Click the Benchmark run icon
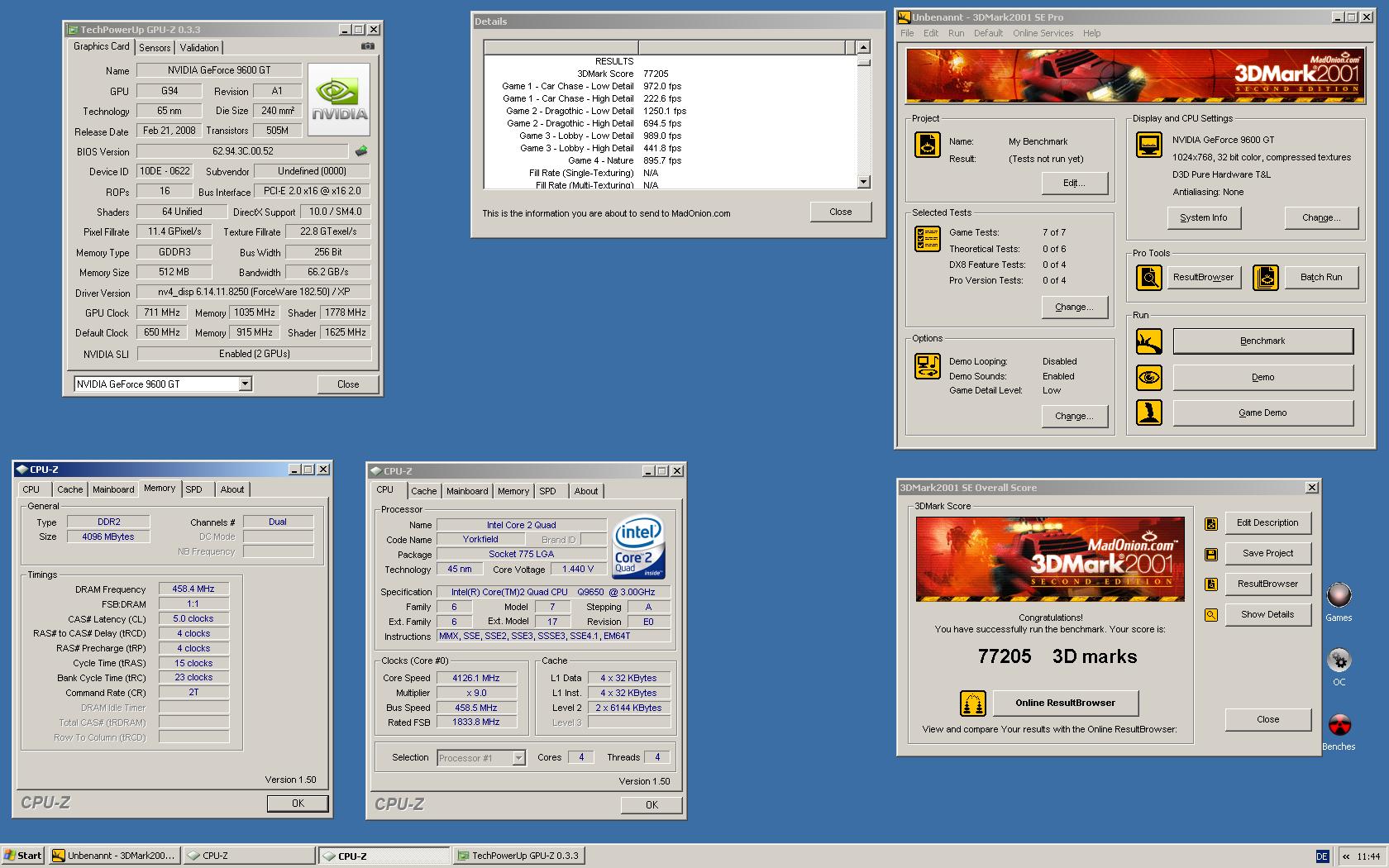1389x868 pixels. pyautogui.click(x=1148, y=341)
